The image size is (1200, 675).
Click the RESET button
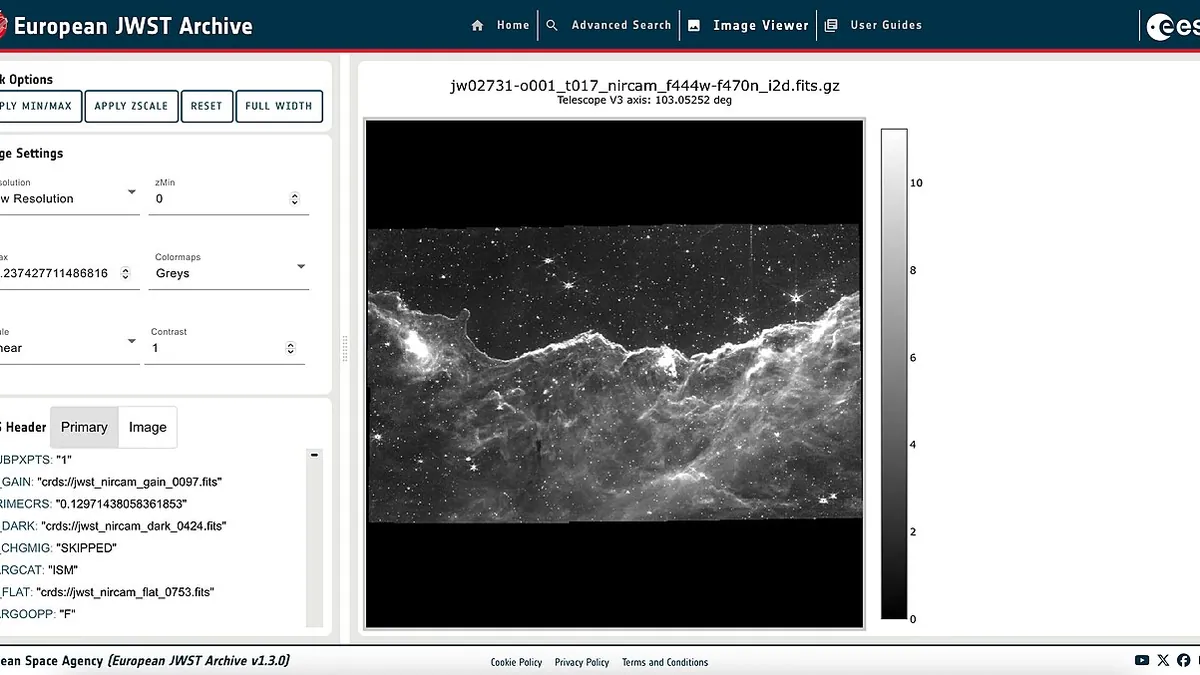(x=207, y=106)
